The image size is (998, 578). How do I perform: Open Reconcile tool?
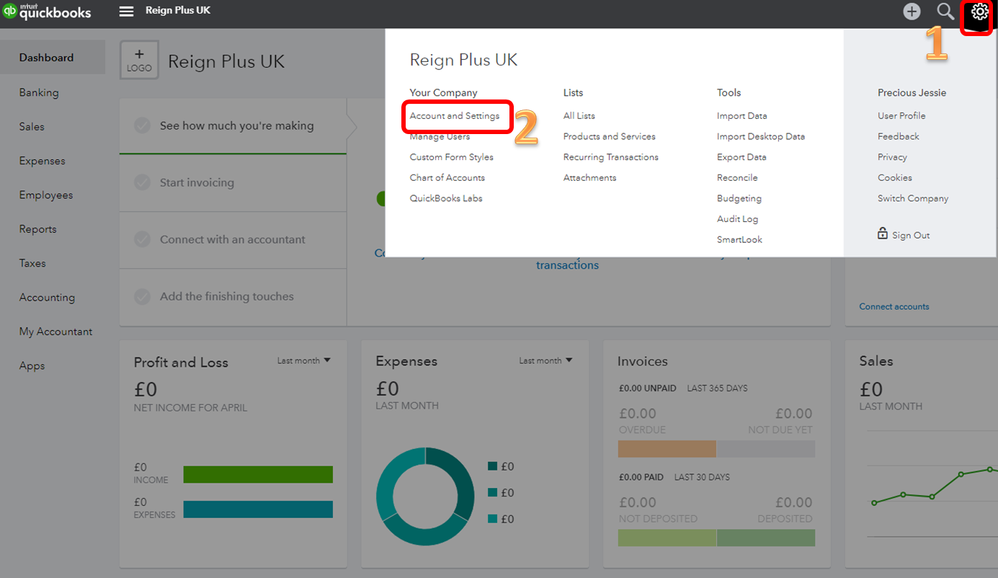click(737, 178)
